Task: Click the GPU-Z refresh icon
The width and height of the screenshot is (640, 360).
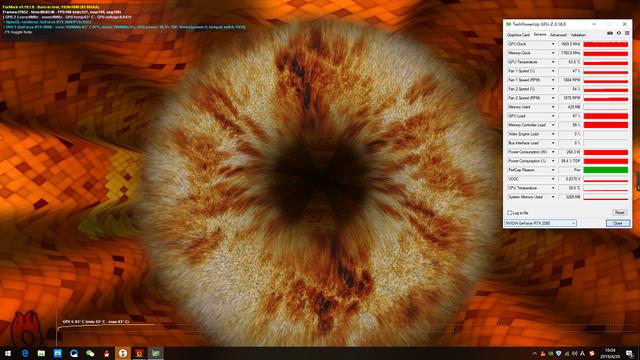Action: pyautogui.click(x=619, y=33)
